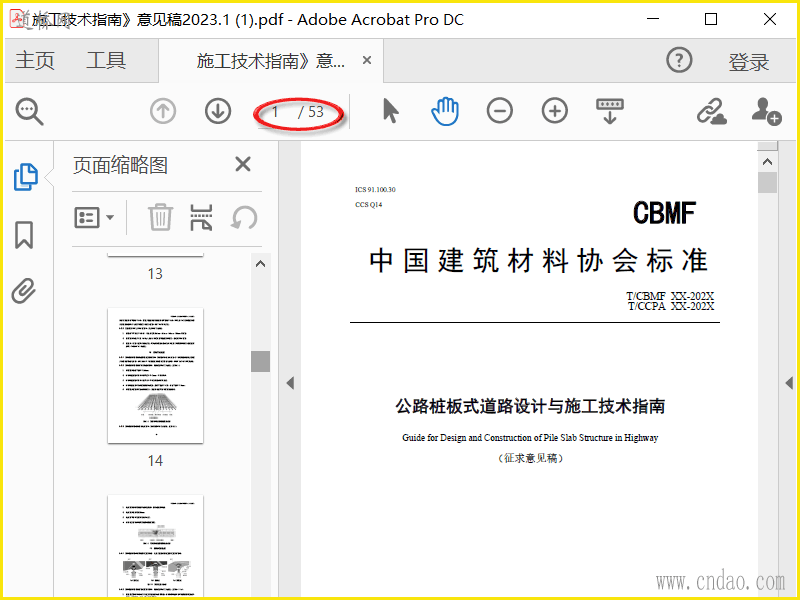Click the thumbnail label 13
800x600 pixels.
pyautogui.click(x=155, y=274)
